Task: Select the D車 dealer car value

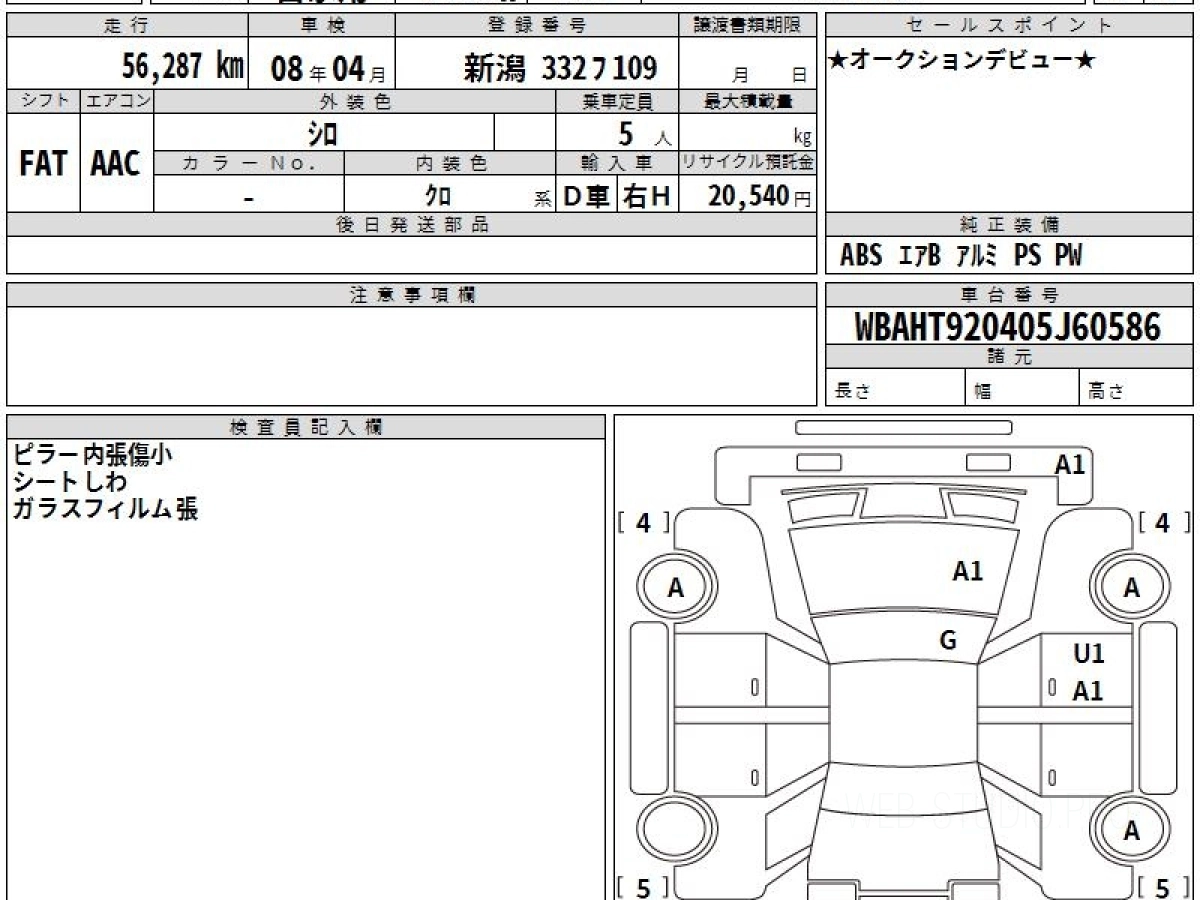Action: (587, 196)
